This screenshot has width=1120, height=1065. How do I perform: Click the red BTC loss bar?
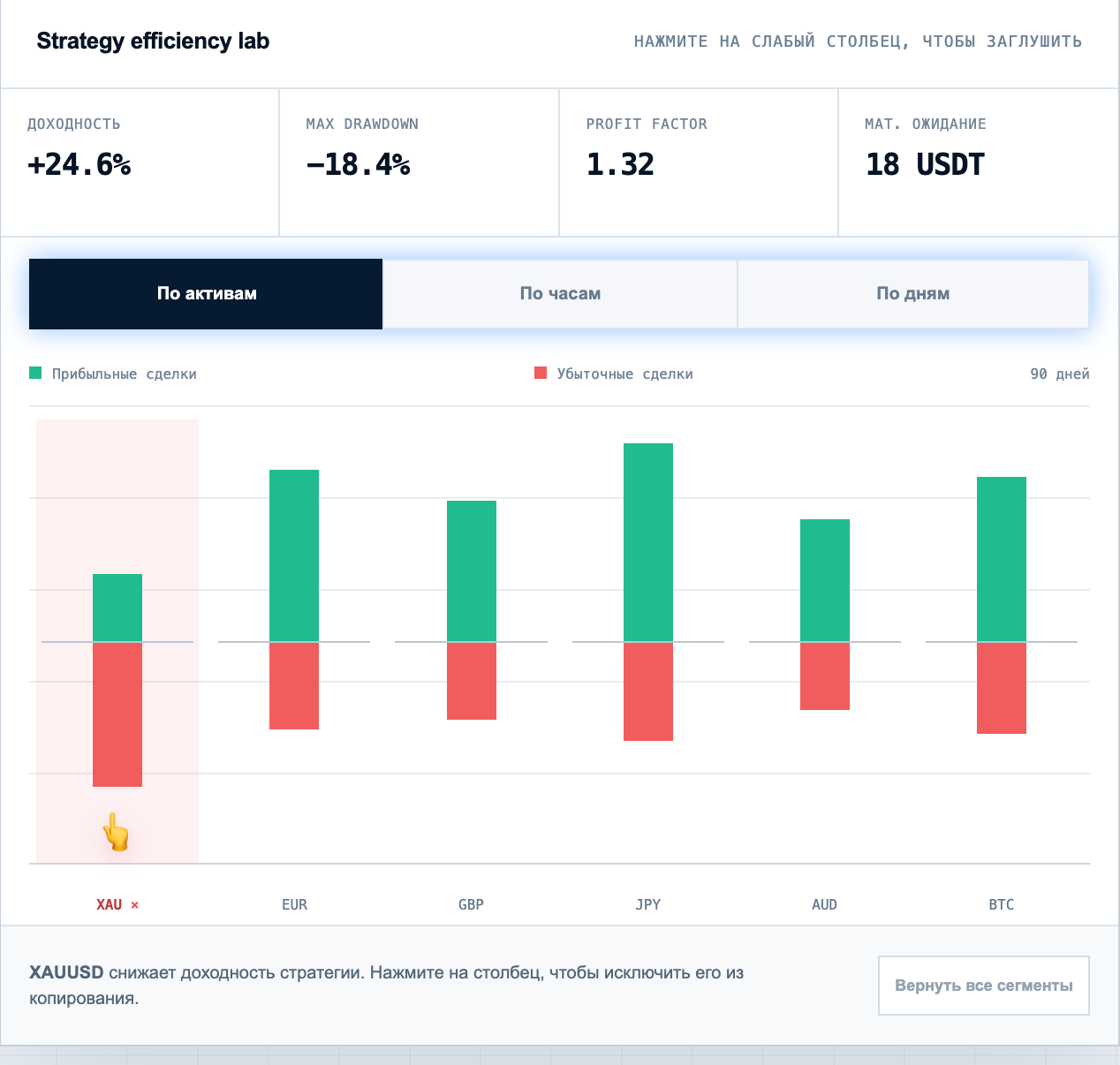(x=1002, y=688)
